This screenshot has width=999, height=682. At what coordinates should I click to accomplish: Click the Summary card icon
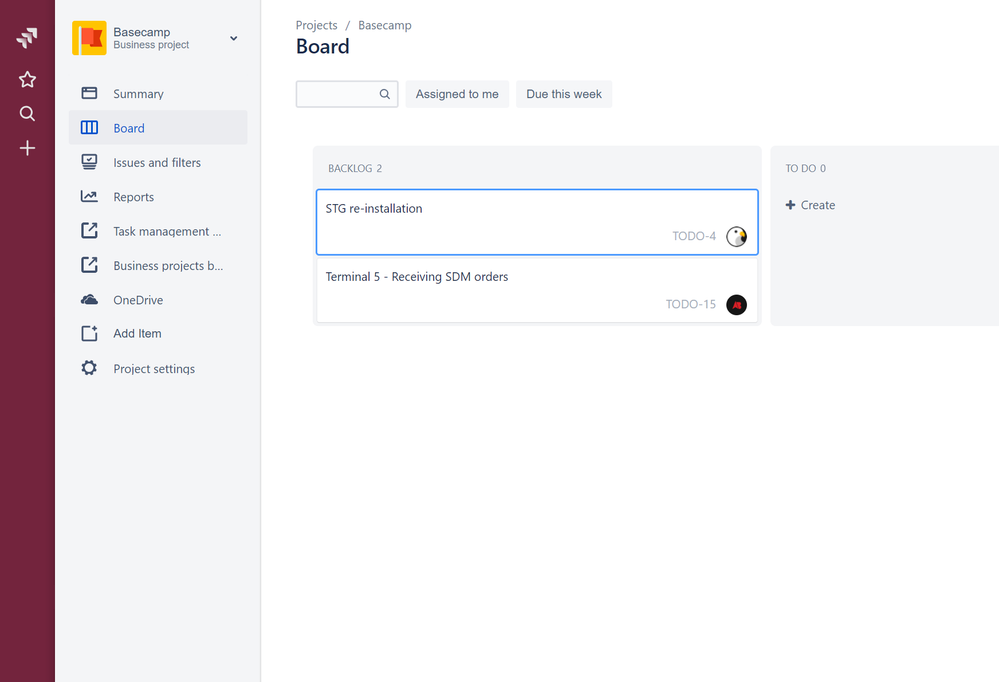tap(89, 93)
